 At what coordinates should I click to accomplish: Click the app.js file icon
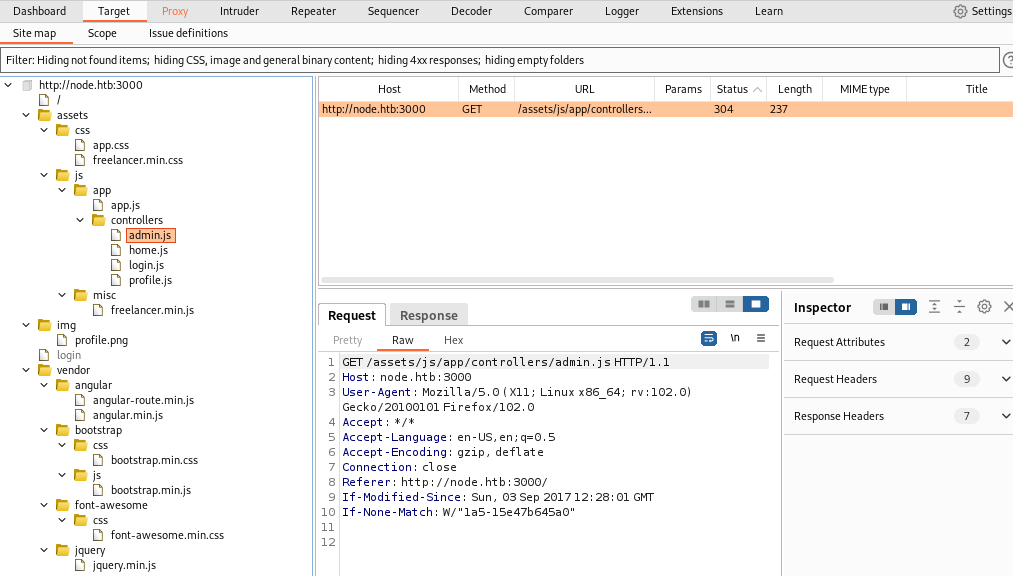click(x=98, y=205)
